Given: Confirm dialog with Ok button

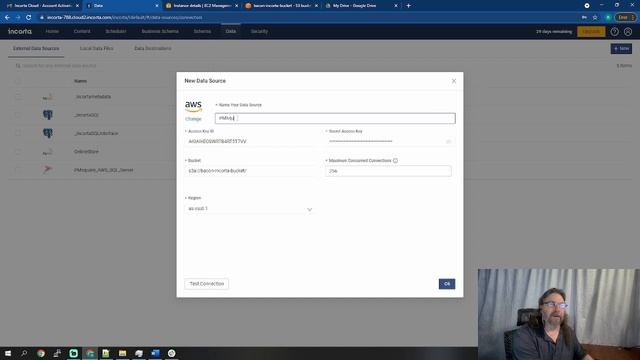Looking at the screenshot, I should point(447,284).
